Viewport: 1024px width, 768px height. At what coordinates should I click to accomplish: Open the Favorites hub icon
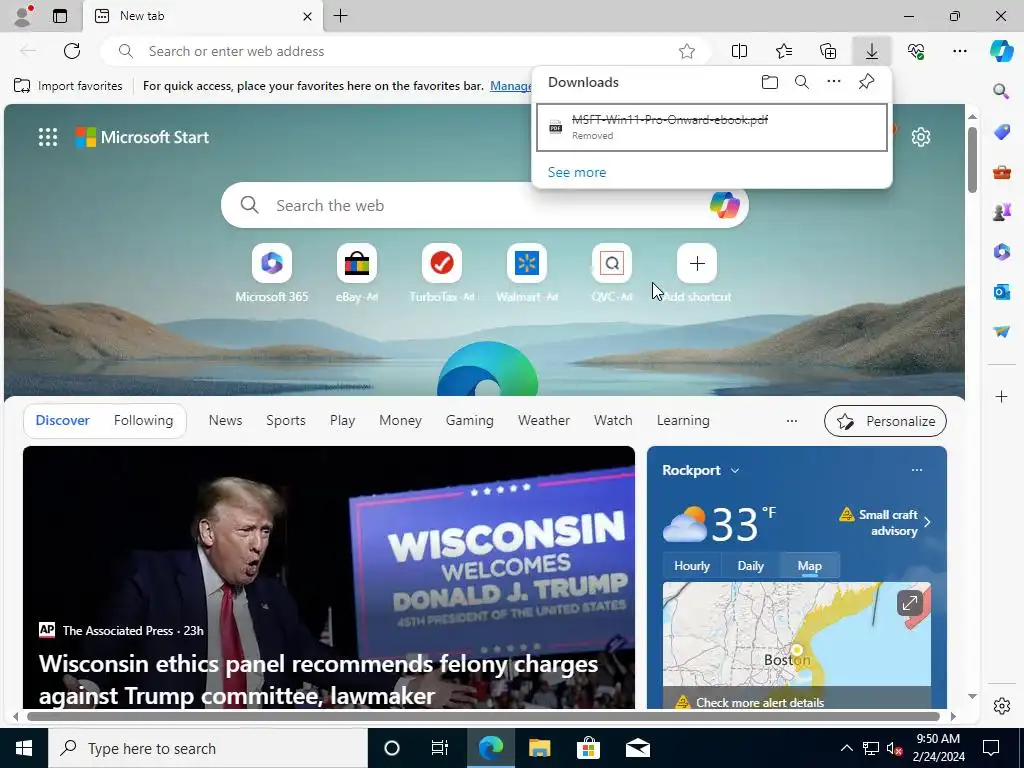coord(784,51)
